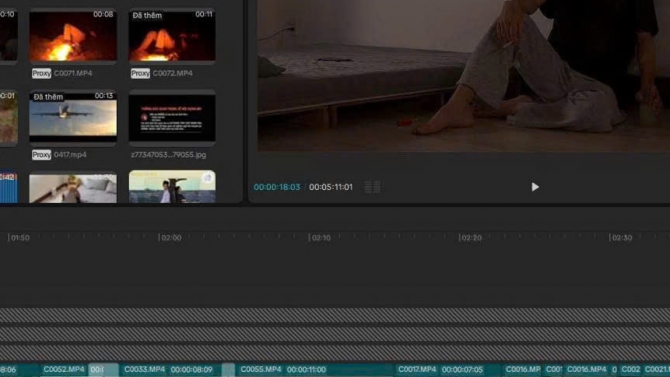Click the Đã thêm label on 0417.mp4

point(48,97)
